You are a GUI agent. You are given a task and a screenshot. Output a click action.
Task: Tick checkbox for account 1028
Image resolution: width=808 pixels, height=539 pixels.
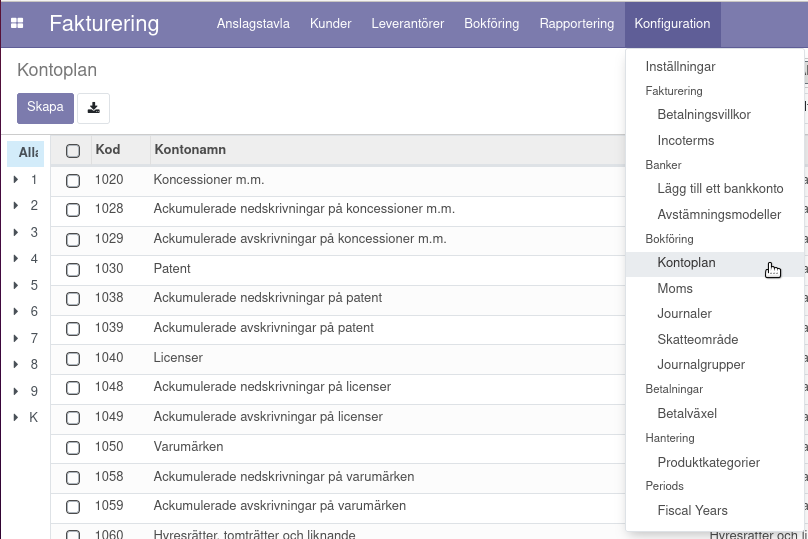point(73,210)
